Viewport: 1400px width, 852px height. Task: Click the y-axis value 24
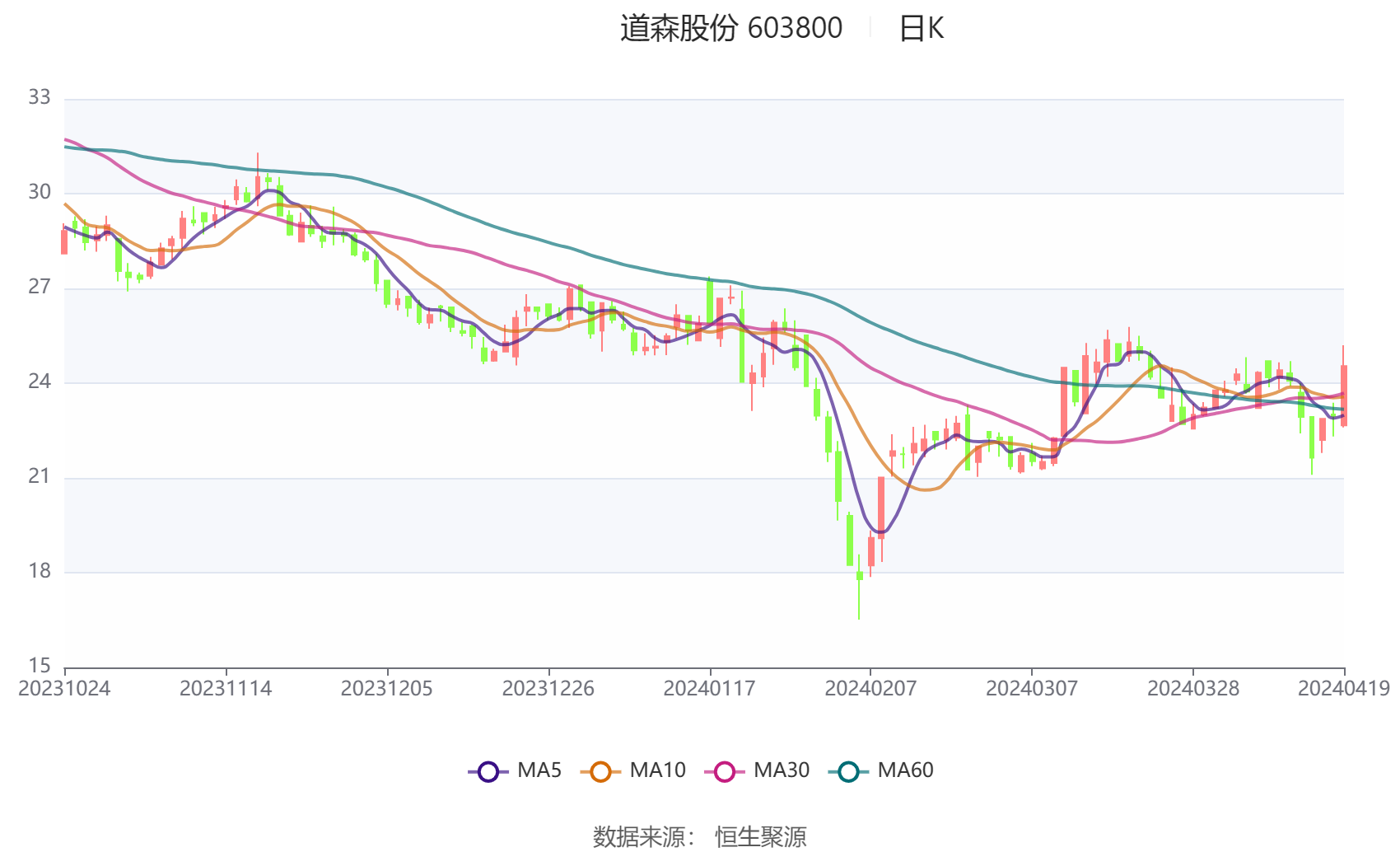40,382
